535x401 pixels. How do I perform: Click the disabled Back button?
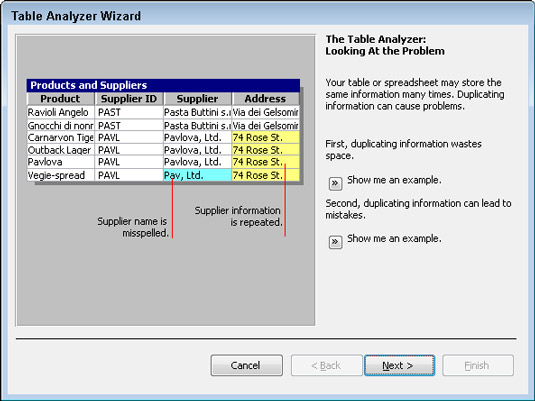[326, 366]
